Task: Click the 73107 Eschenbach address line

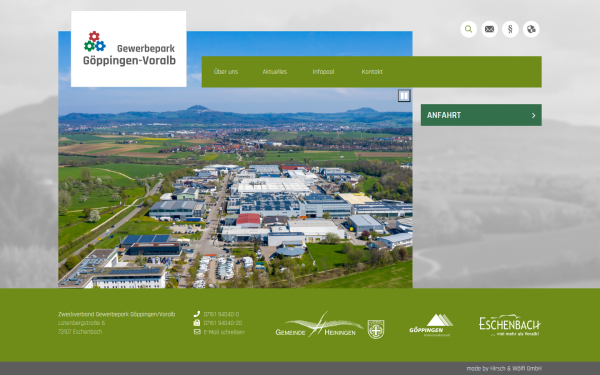Action: (x=80, y=332)
